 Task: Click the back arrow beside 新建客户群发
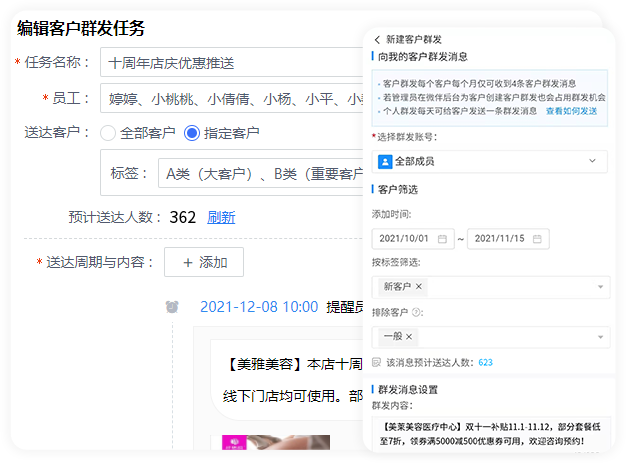click(377, 39)
